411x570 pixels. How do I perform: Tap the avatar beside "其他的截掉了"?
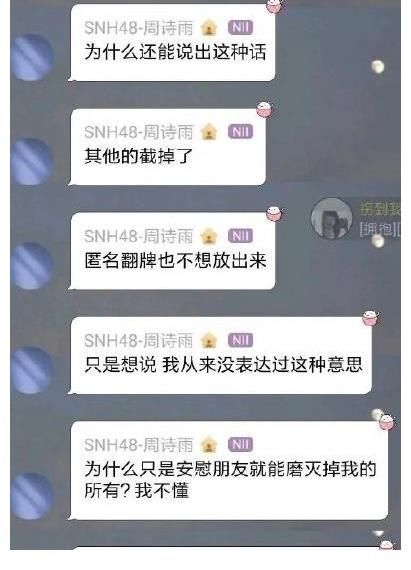[x=32, y=162]
